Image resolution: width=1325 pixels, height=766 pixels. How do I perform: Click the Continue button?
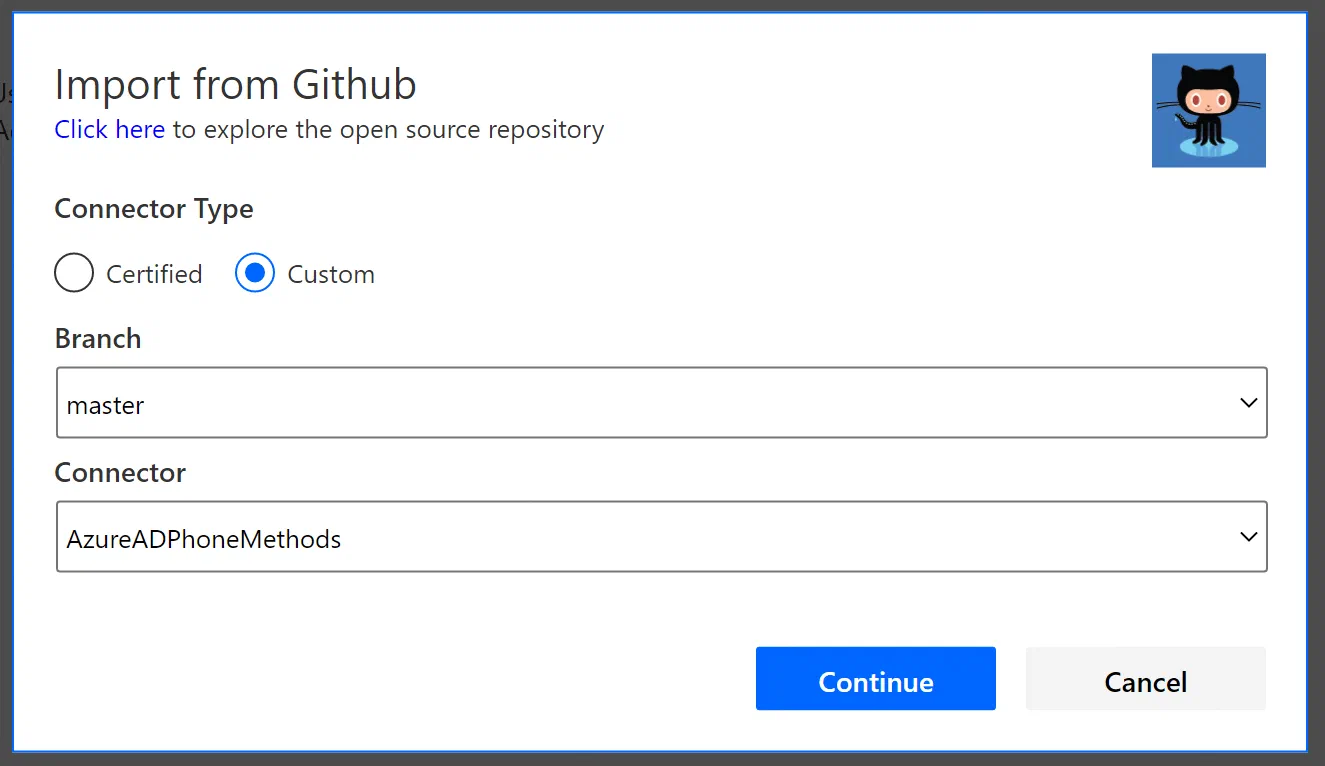pos(876,679)
